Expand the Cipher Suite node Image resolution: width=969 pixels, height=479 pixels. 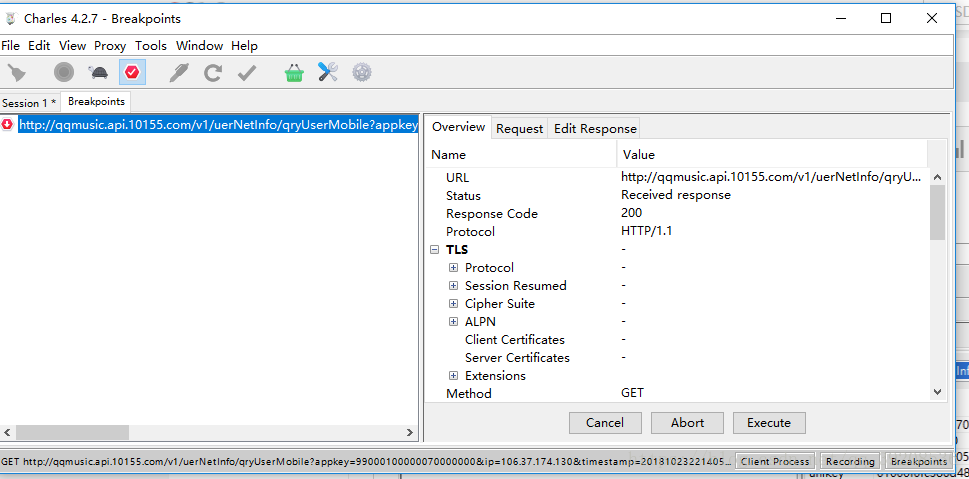454,303
